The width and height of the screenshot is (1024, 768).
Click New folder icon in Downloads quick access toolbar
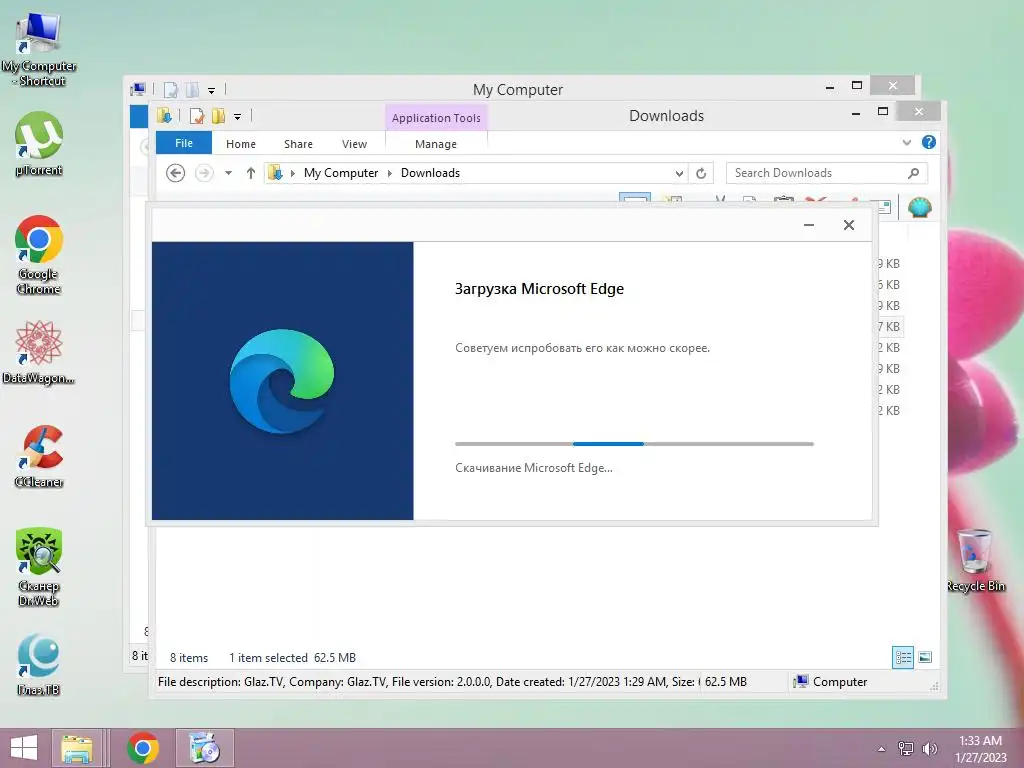[x=218, y=116]
